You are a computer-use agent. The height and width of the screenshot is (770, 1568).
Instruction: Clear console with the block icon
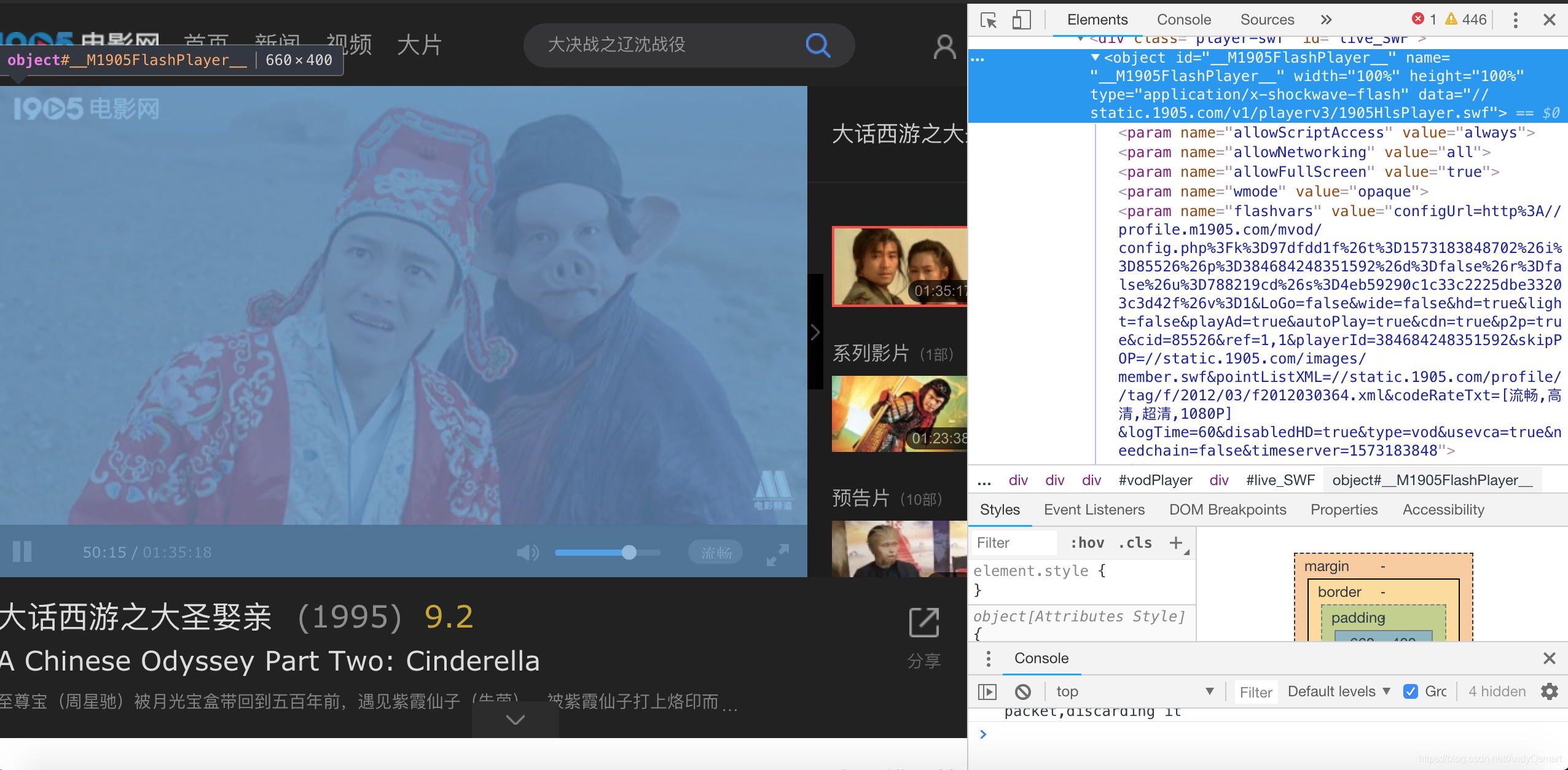coord(1023,692)
